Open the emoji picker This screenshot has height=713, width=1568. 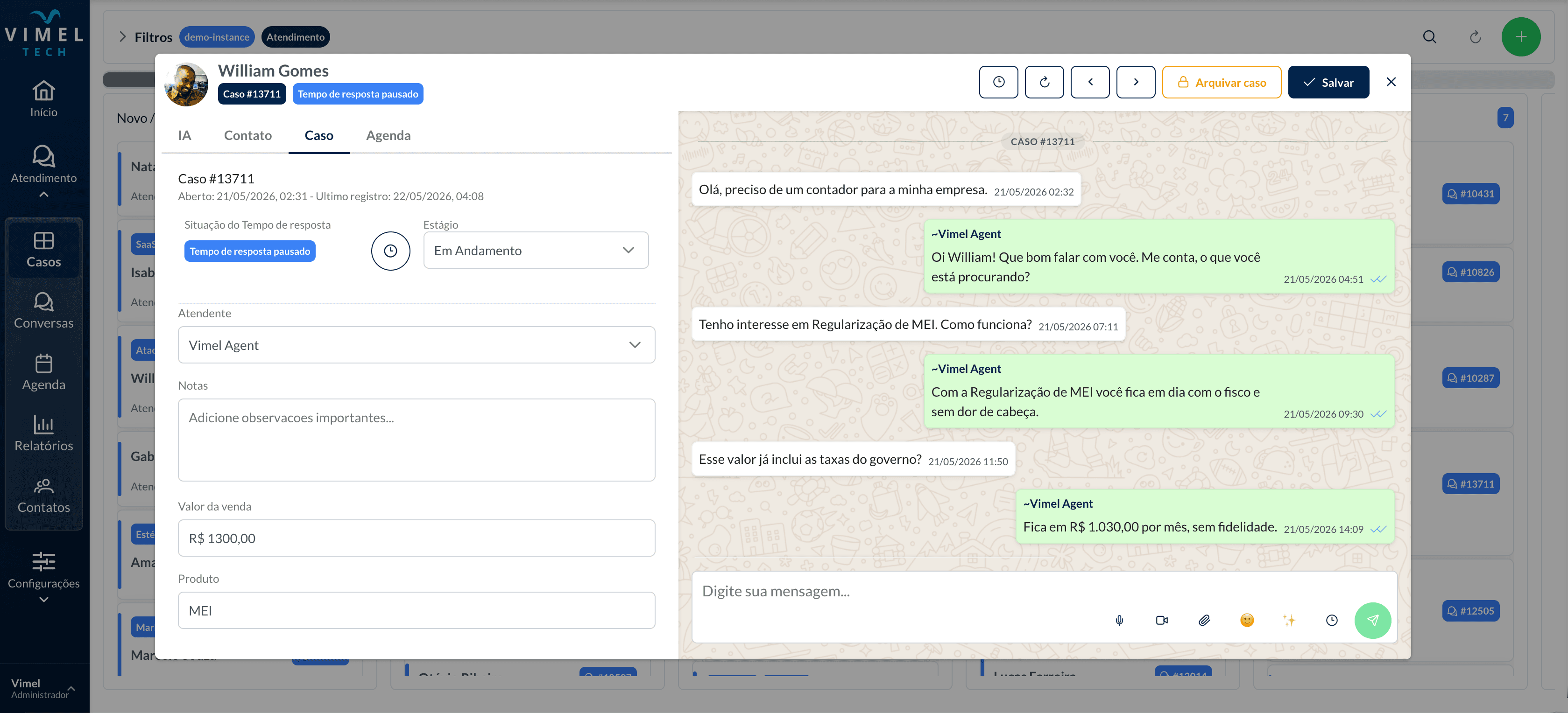(1247, 621)
